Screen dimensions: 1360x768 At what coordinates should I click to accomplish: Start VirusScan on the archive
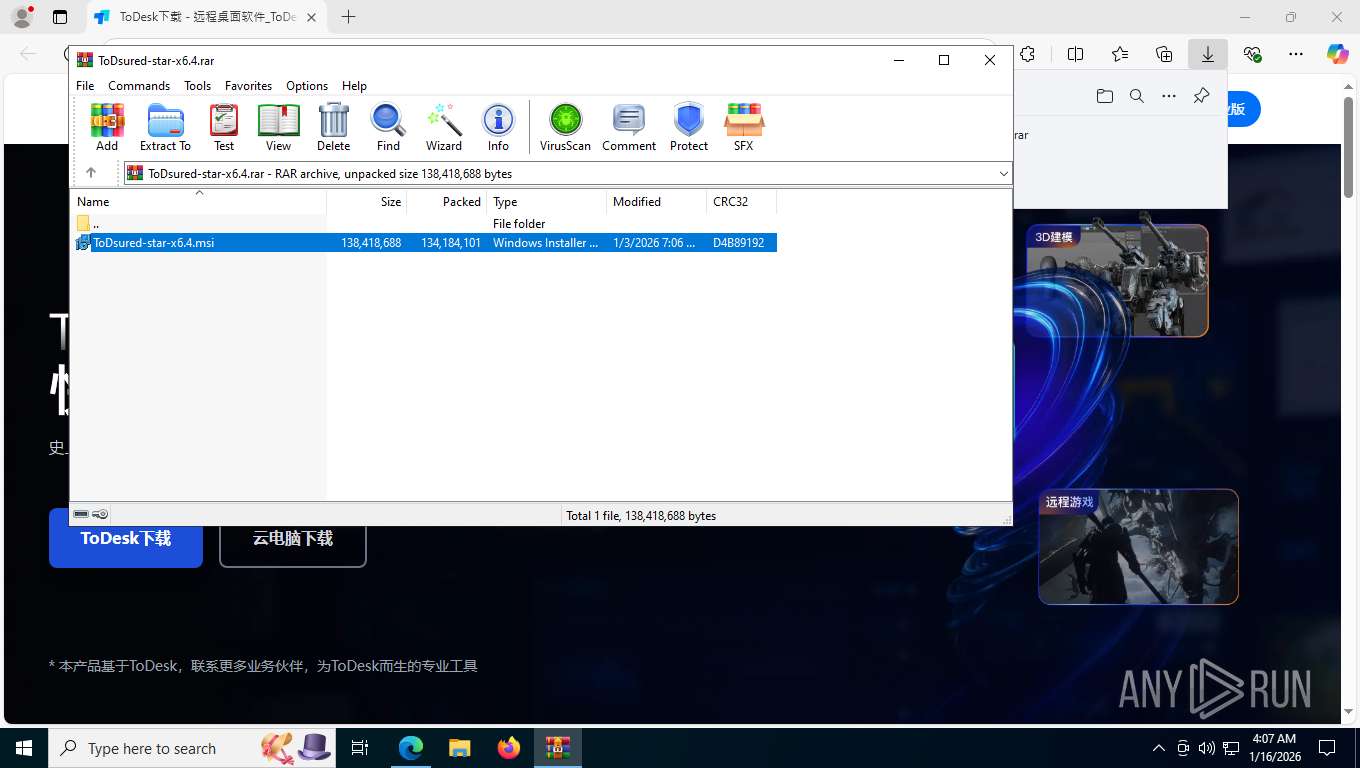click(x=565, y=127)
